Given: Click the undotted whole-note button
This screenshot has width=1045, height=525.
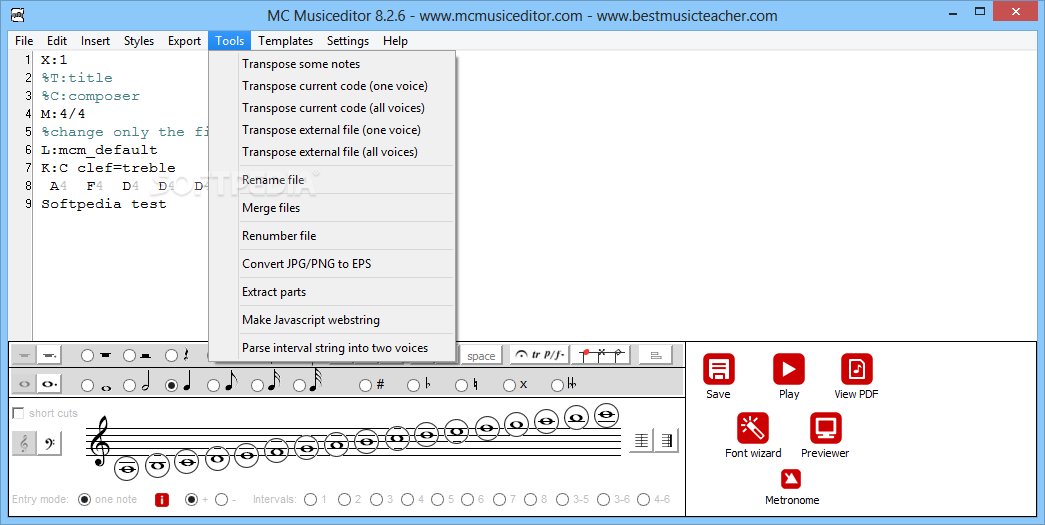Looking at the screenshot, I should point(24,384).
